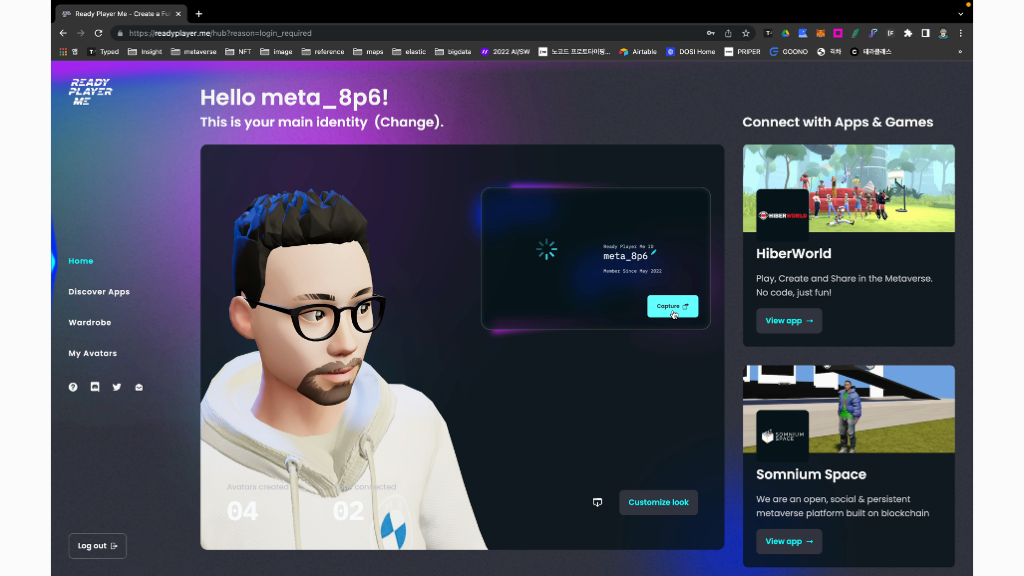1024x576 pixels.
Task: Open Discover Apps from the sidebar
Action: (x=99, y=292)
